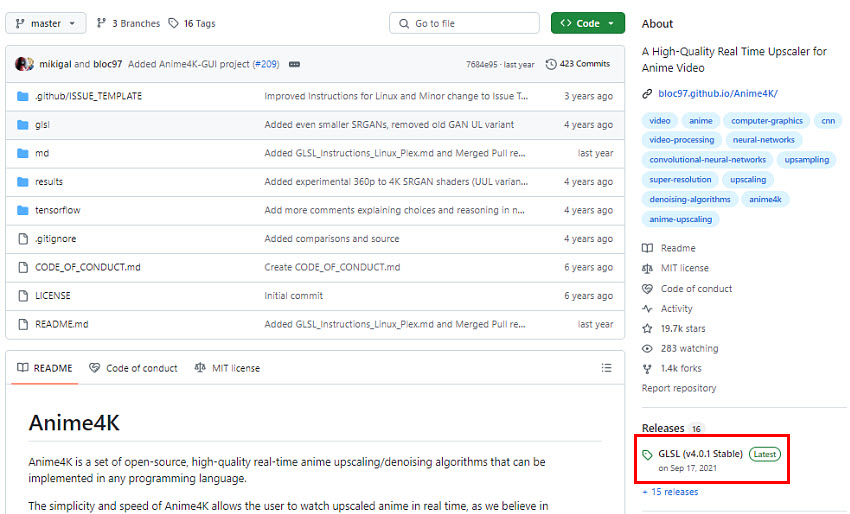View the 3 Branches link
The height and width of the screenshot is (514, 850).
point(136,23)
